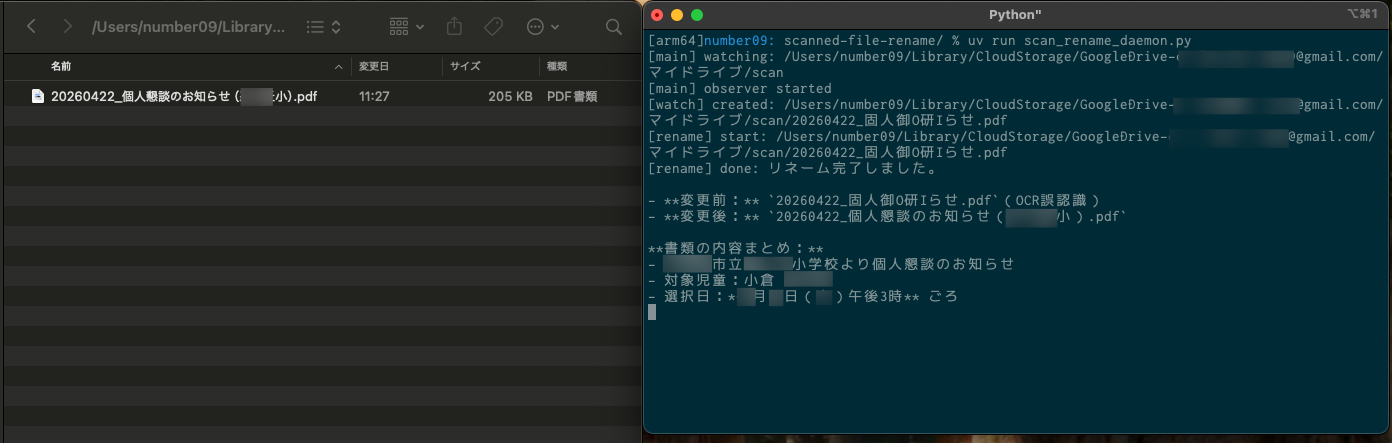Screen dimensions: 1392x443
Task: Click the 選択日 line in terminal
Action: (x=803, y=296)
